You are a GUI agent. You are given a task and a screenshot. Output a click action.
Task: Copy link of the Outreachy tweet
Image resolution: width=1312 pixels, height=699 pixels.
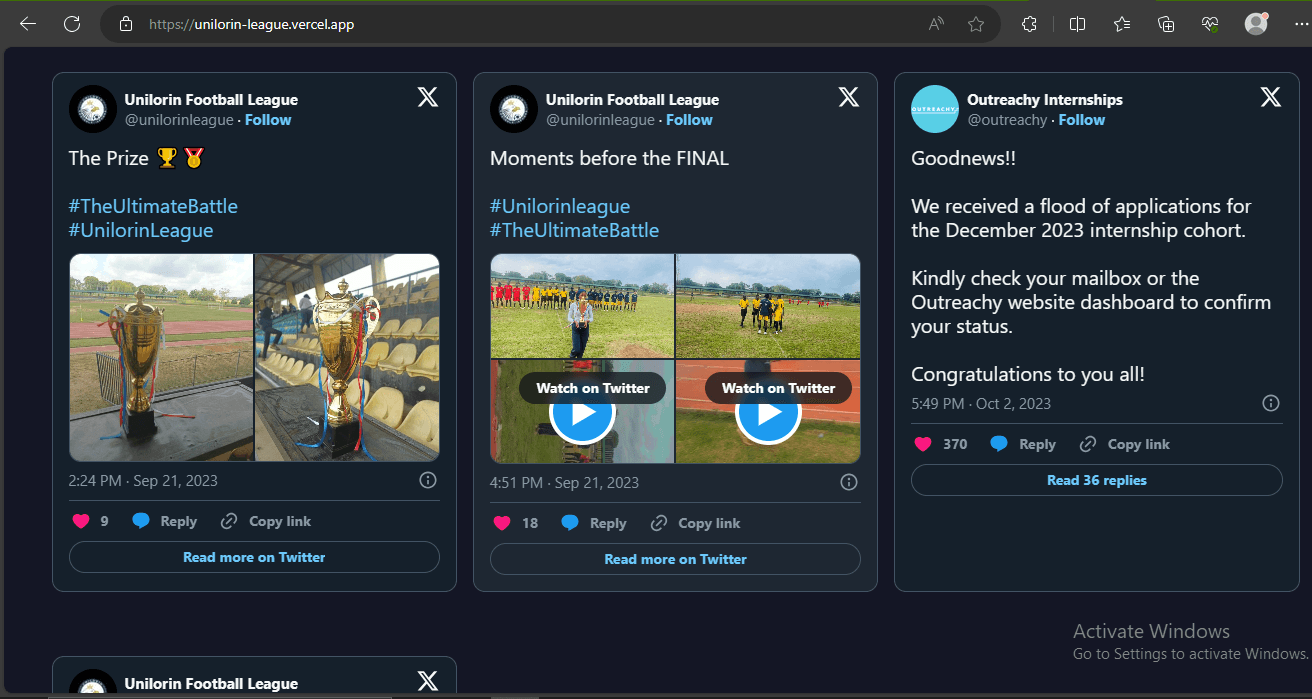click(1124, 444)
